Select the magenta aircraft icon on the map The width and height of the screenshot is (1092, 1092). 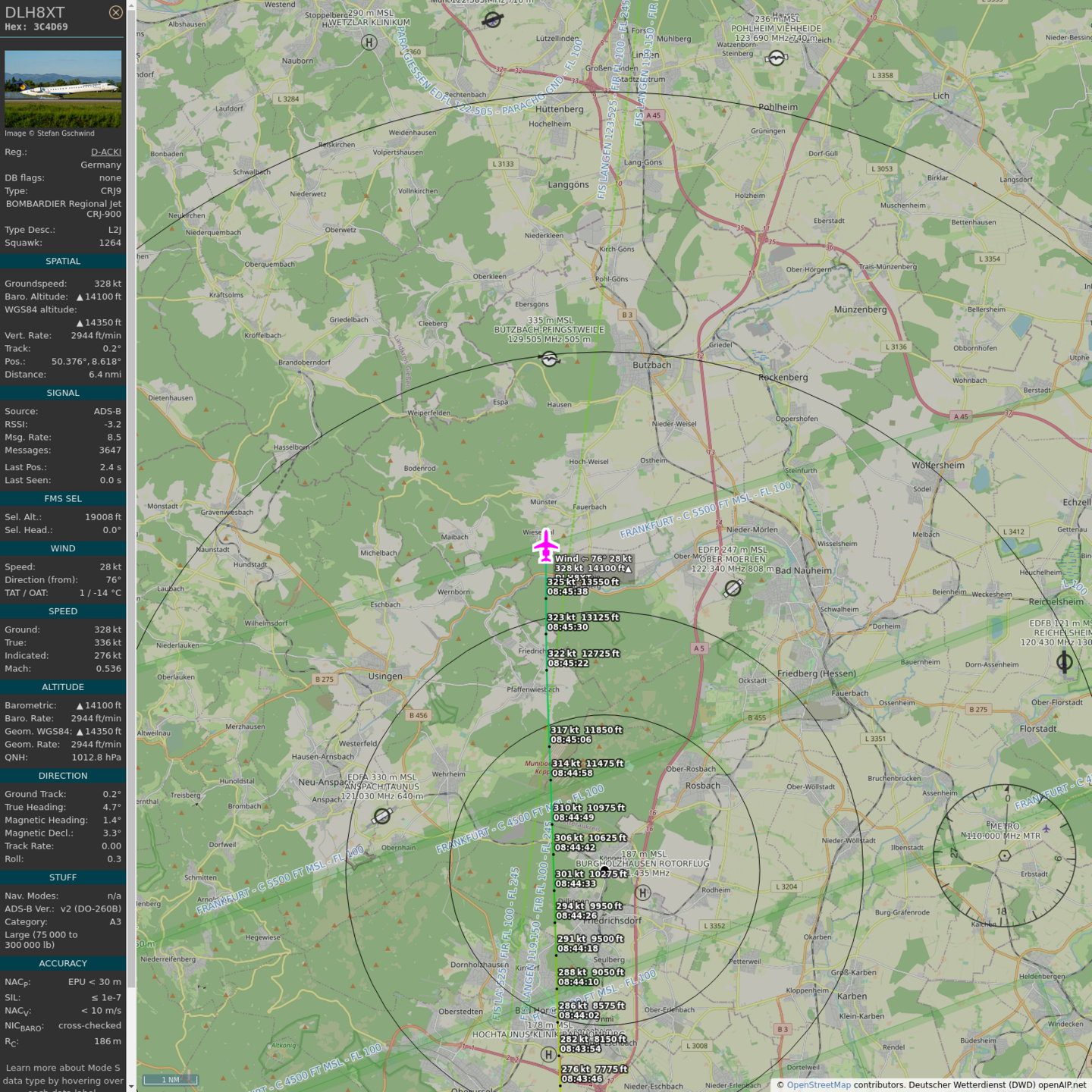(x=545, y=546)
